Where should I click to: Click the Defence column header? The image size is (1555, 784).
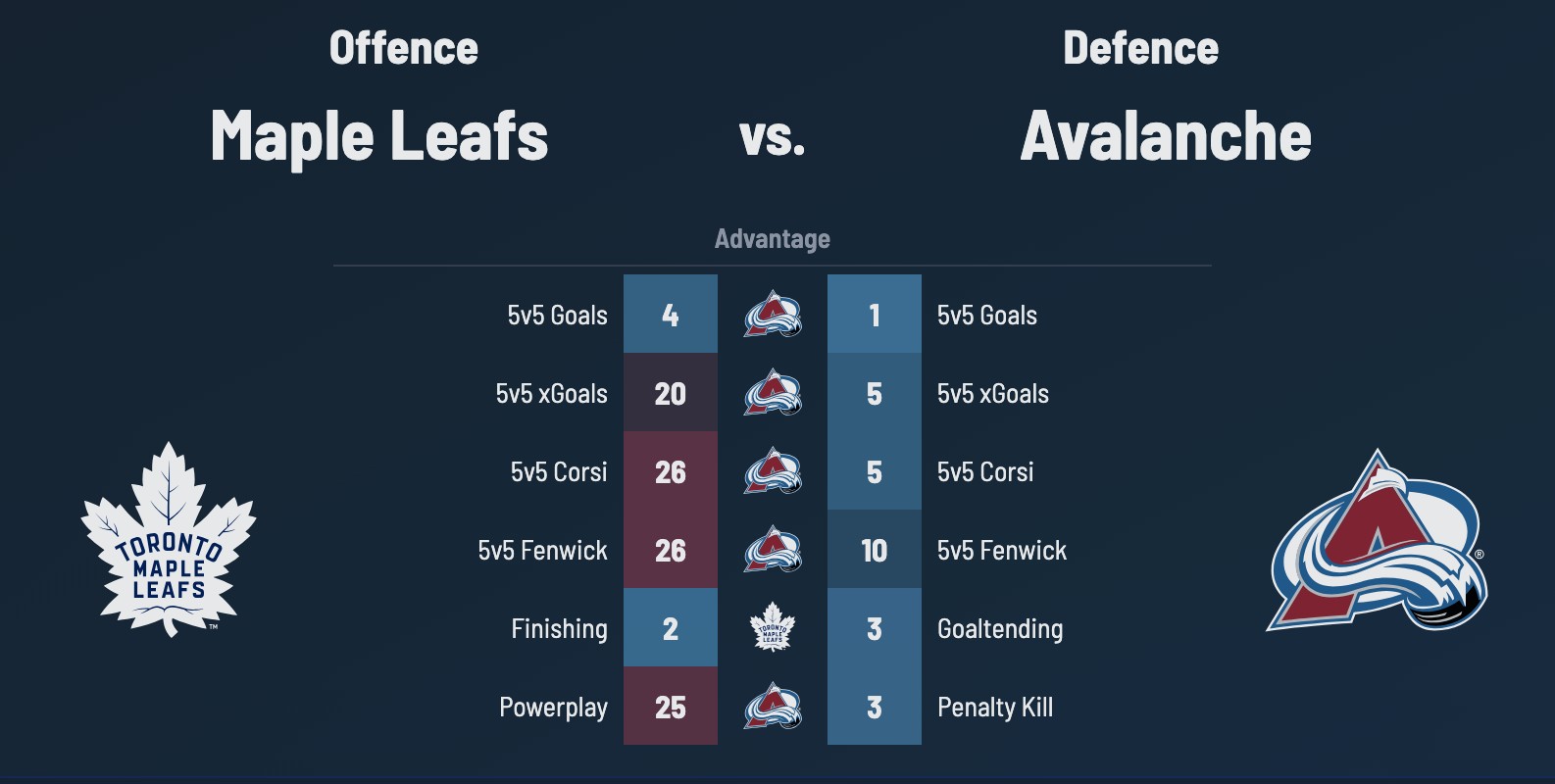point(1141,48)
